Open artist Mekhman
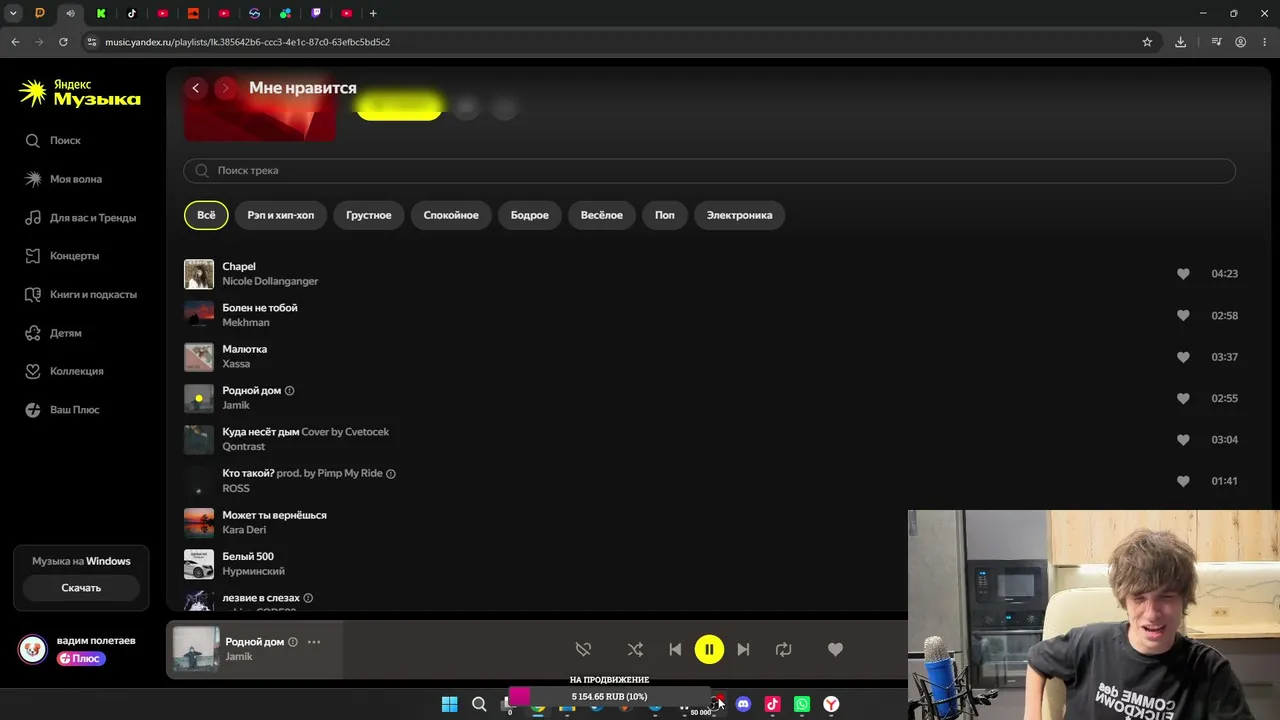Image resolution: width=1280 pixels, height=720 pixels. click(x=246, y=323)
